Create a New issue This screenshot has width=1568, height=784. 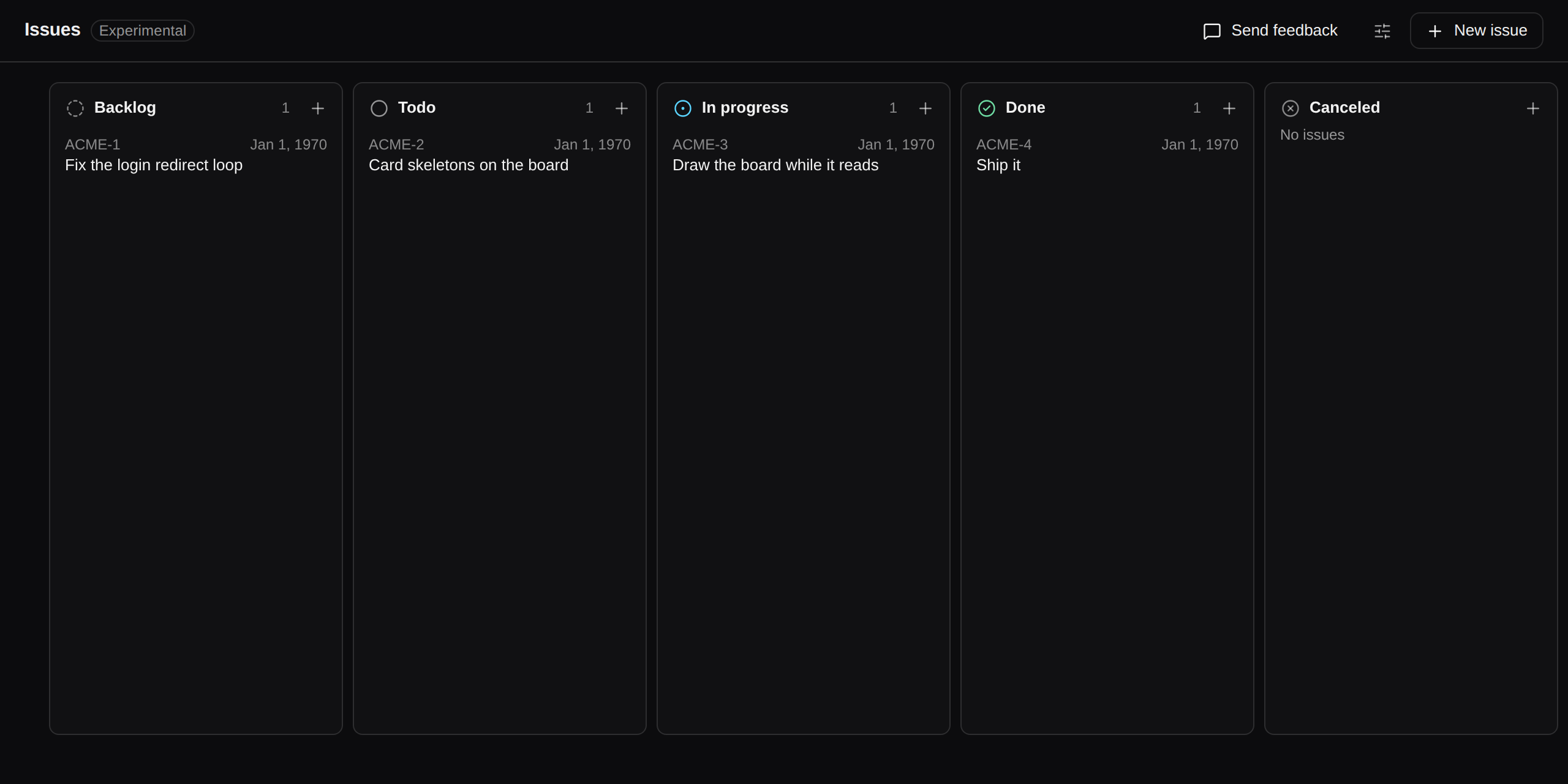pyautogui.click(x=1477, y=31)
